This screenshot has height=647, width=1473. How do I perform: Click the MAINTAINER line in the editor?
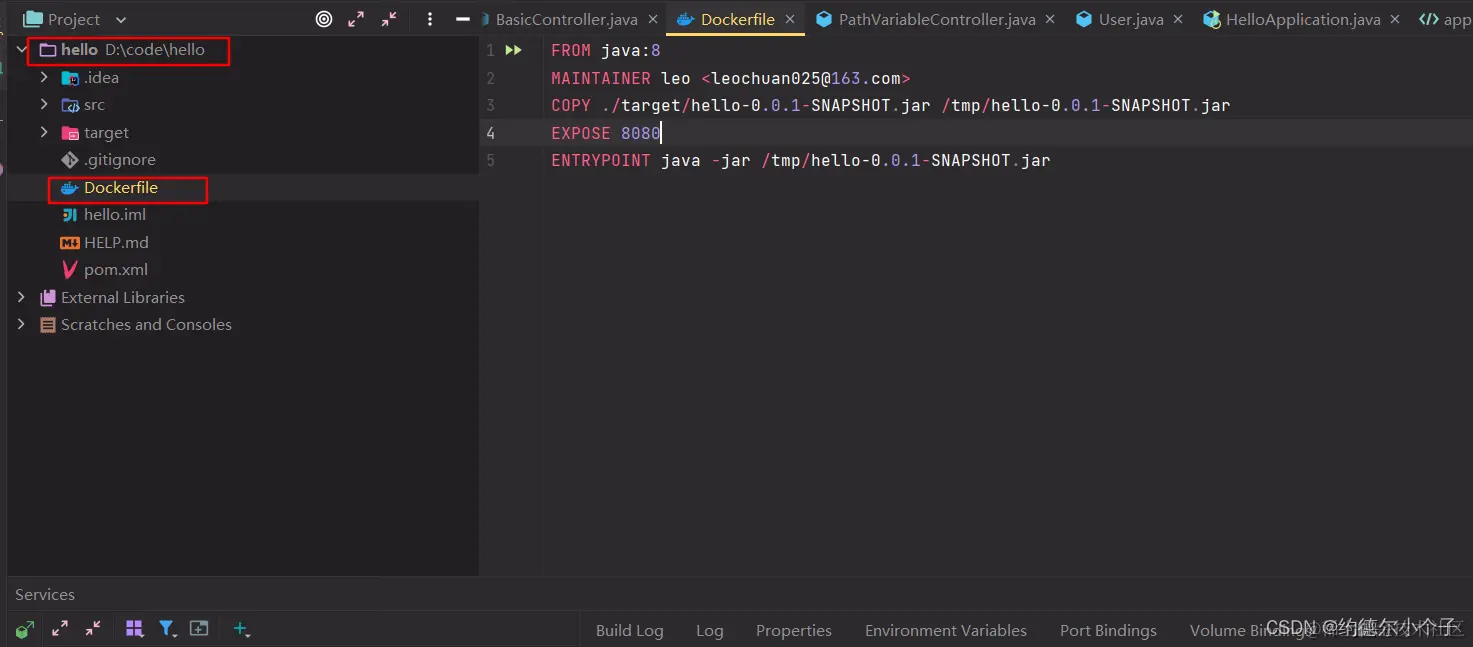(731, 78)
